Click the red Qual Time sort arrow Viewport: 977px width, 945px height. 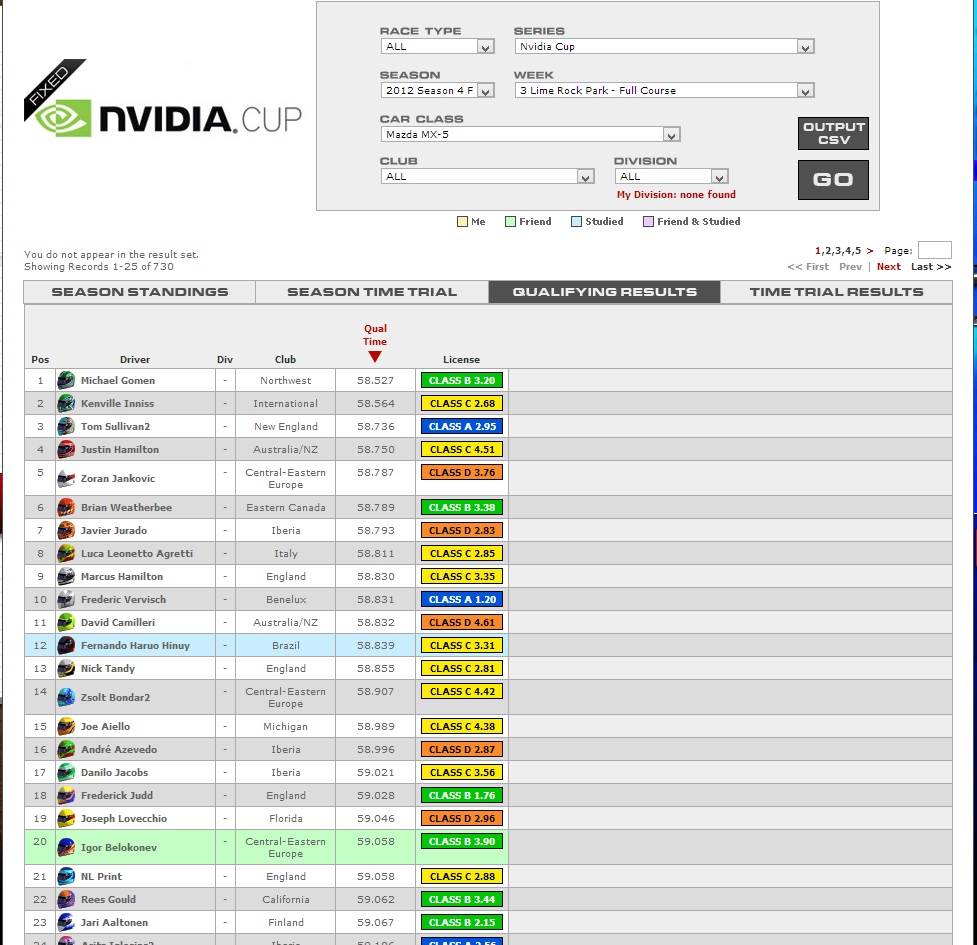pyautogui.click(x=375, y=357)
